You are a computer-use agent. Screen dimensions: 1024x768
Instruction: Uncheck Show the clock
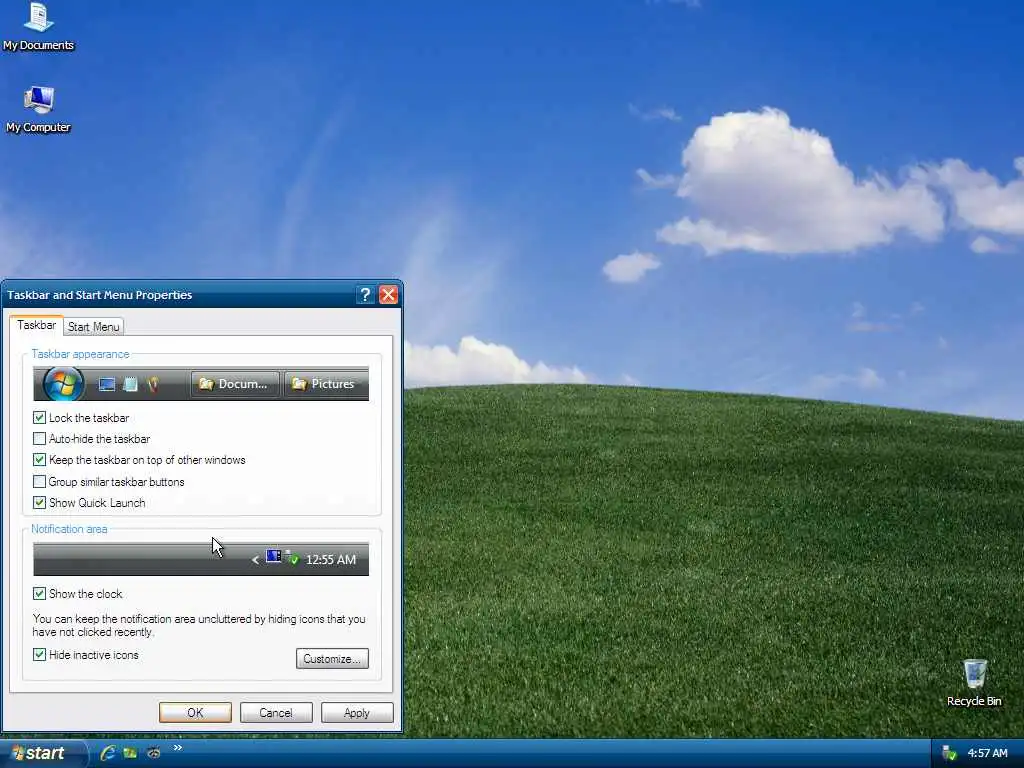pos(39,593)
